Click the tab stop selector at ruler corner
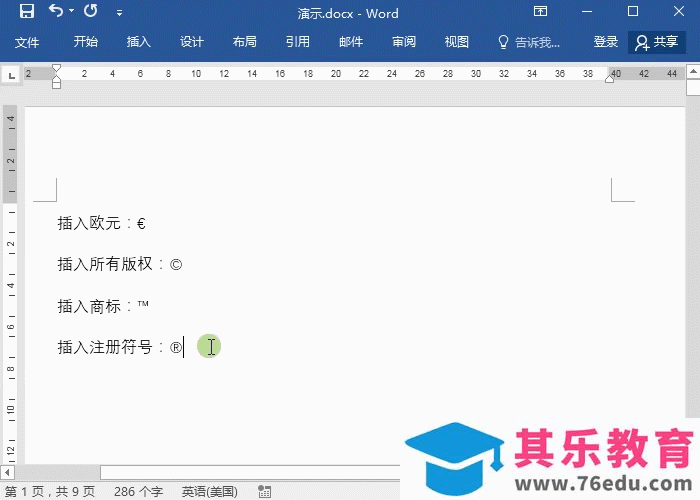 click(x=12, y=75)
